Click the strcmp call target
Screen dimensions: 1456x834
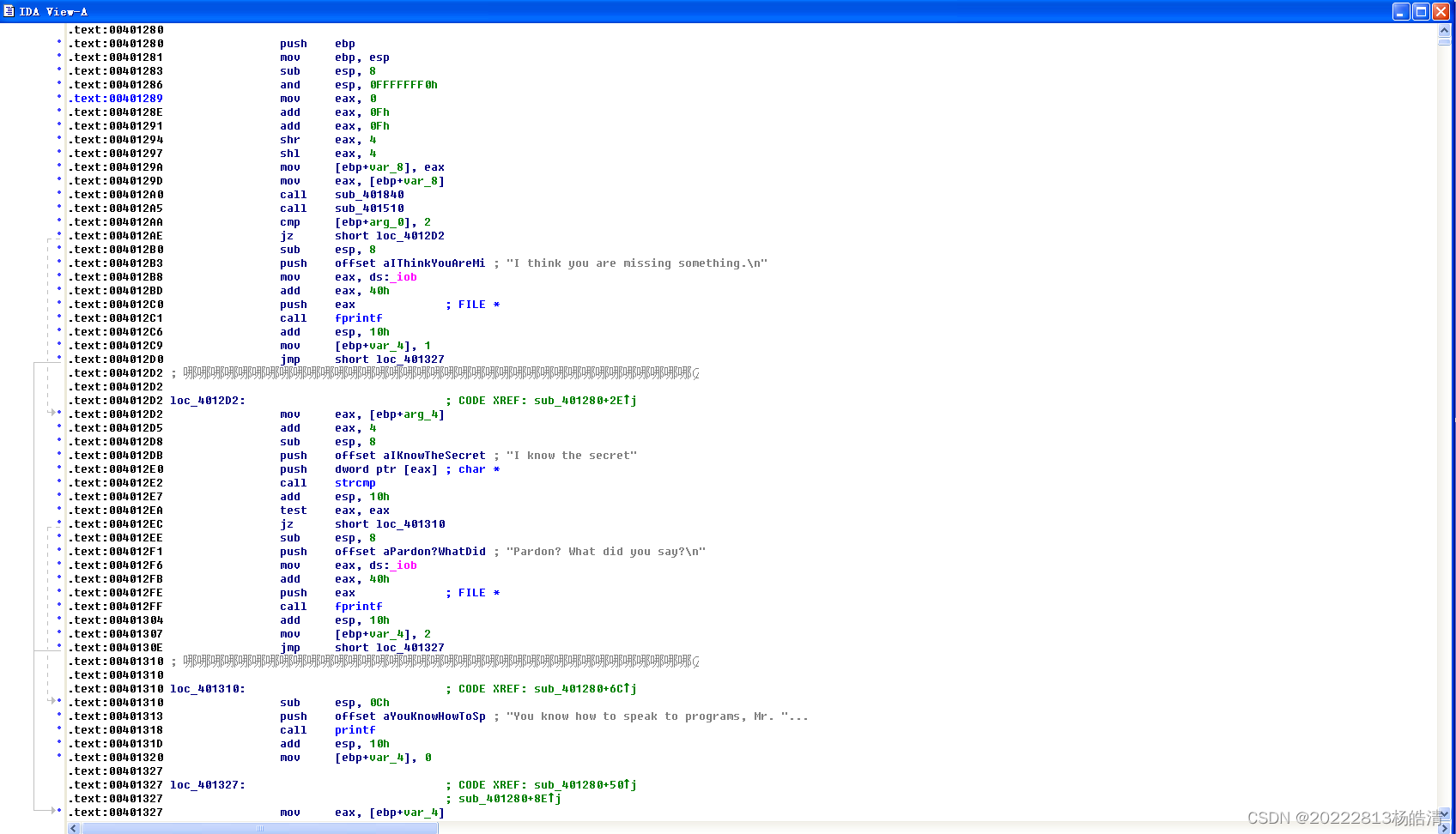355,483
